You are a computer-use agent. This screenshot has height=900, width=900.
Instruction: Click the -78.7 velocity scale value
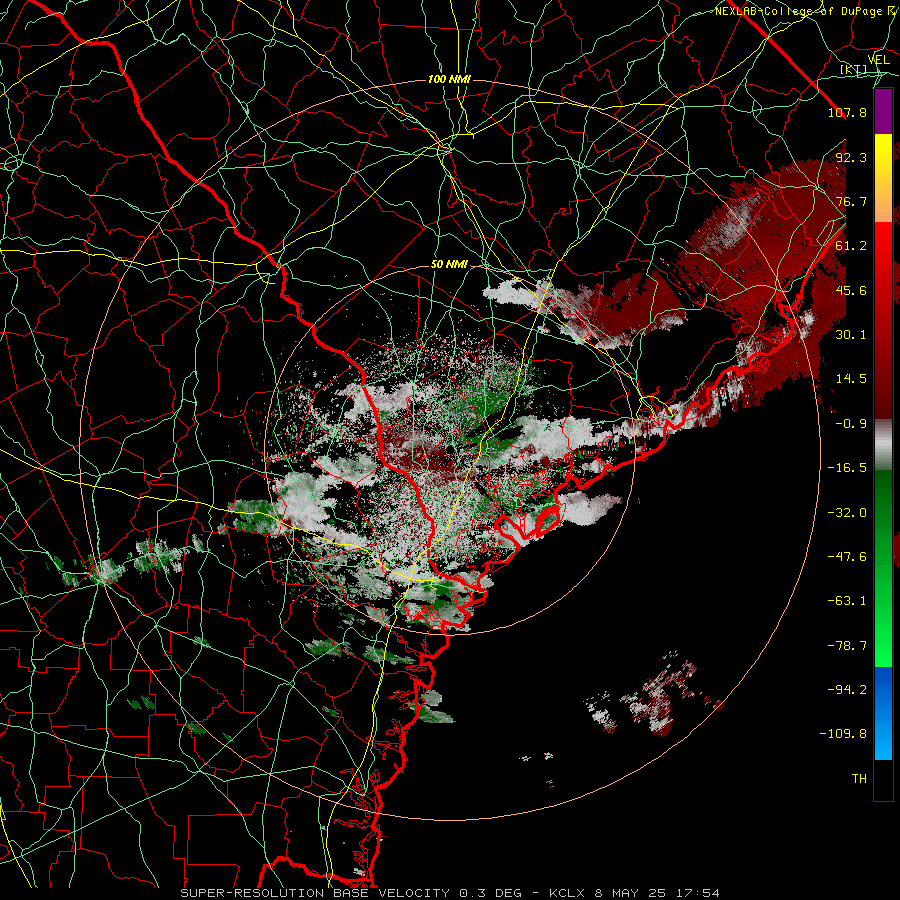point(847,646)
